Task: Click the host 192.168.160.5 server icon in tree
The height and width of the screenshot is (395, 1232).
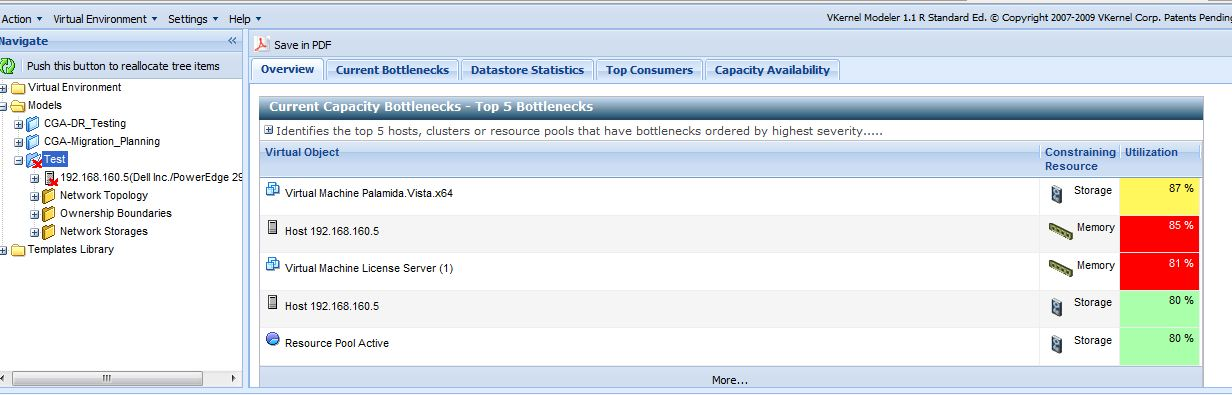Action: tap(50, 178)
